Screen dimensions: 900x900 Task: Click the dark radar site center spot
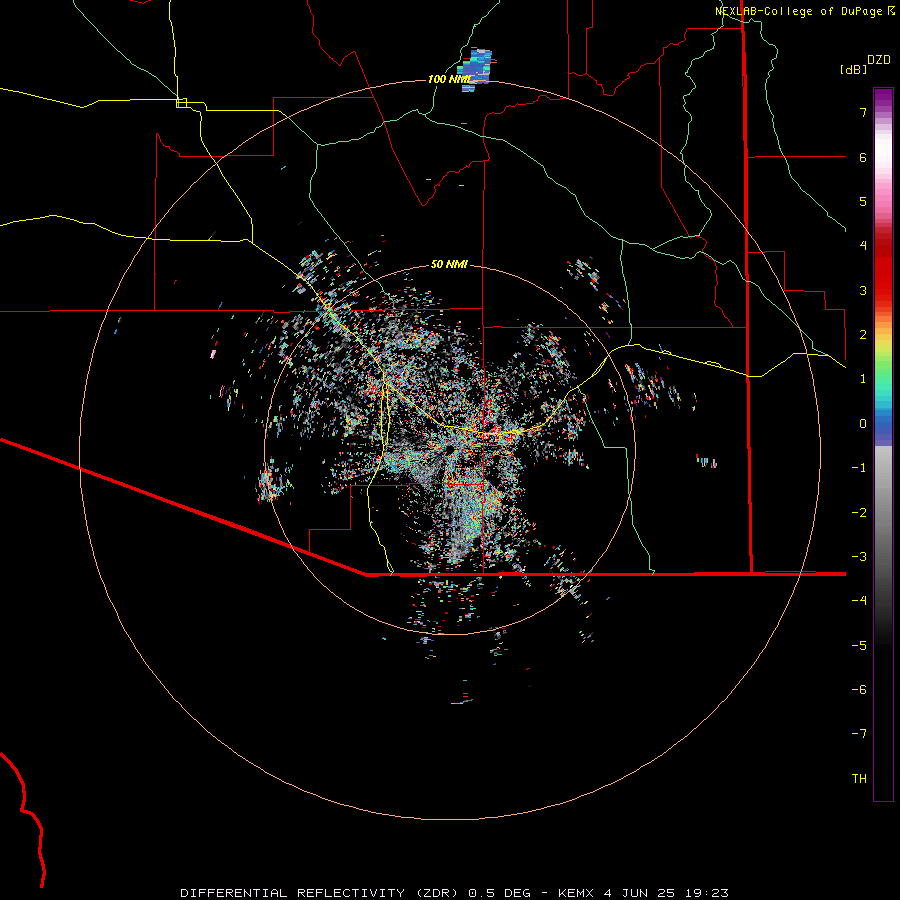point(449,448)
